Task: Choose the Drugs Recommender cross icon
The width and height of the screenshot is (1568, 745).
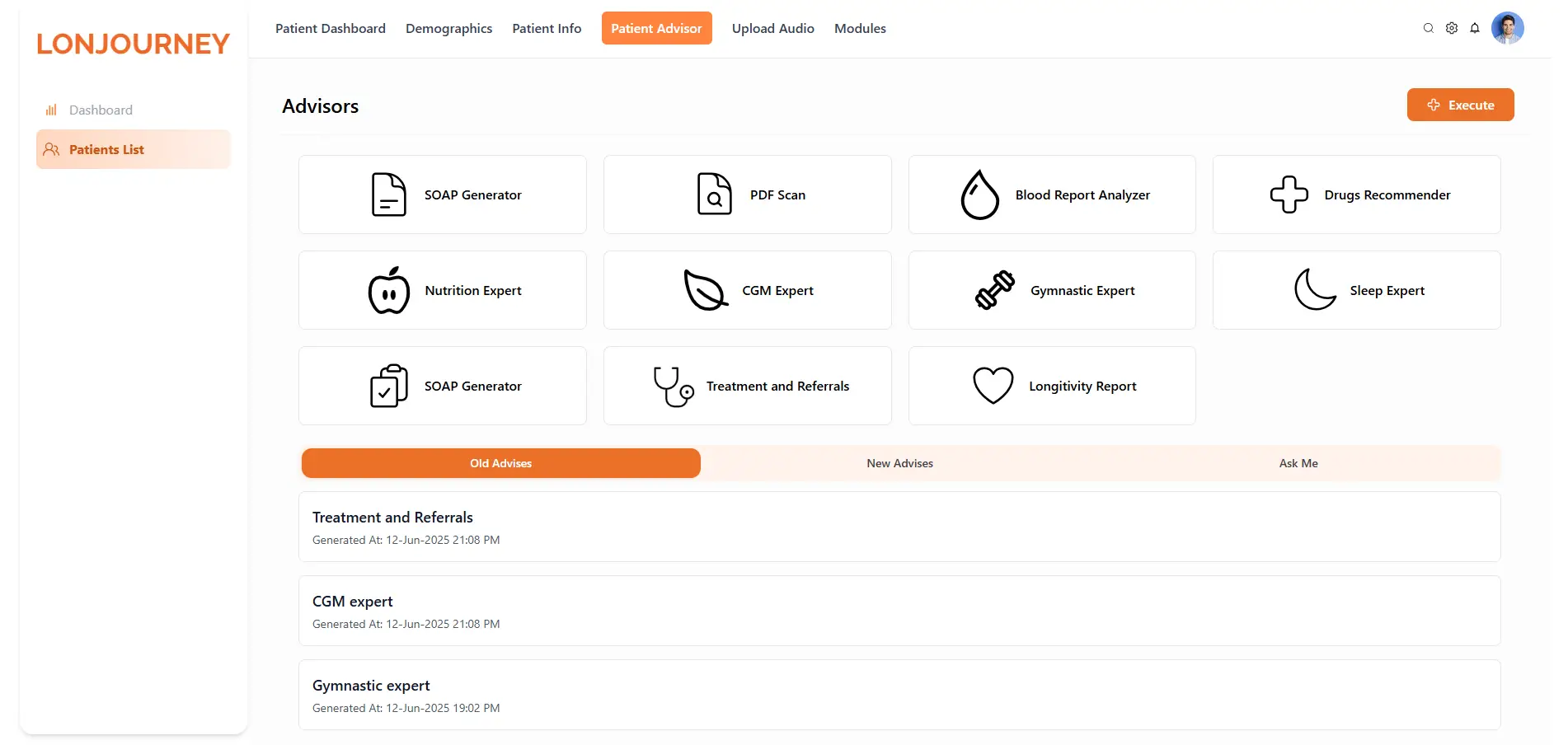Action: (x=1289, y=194)
